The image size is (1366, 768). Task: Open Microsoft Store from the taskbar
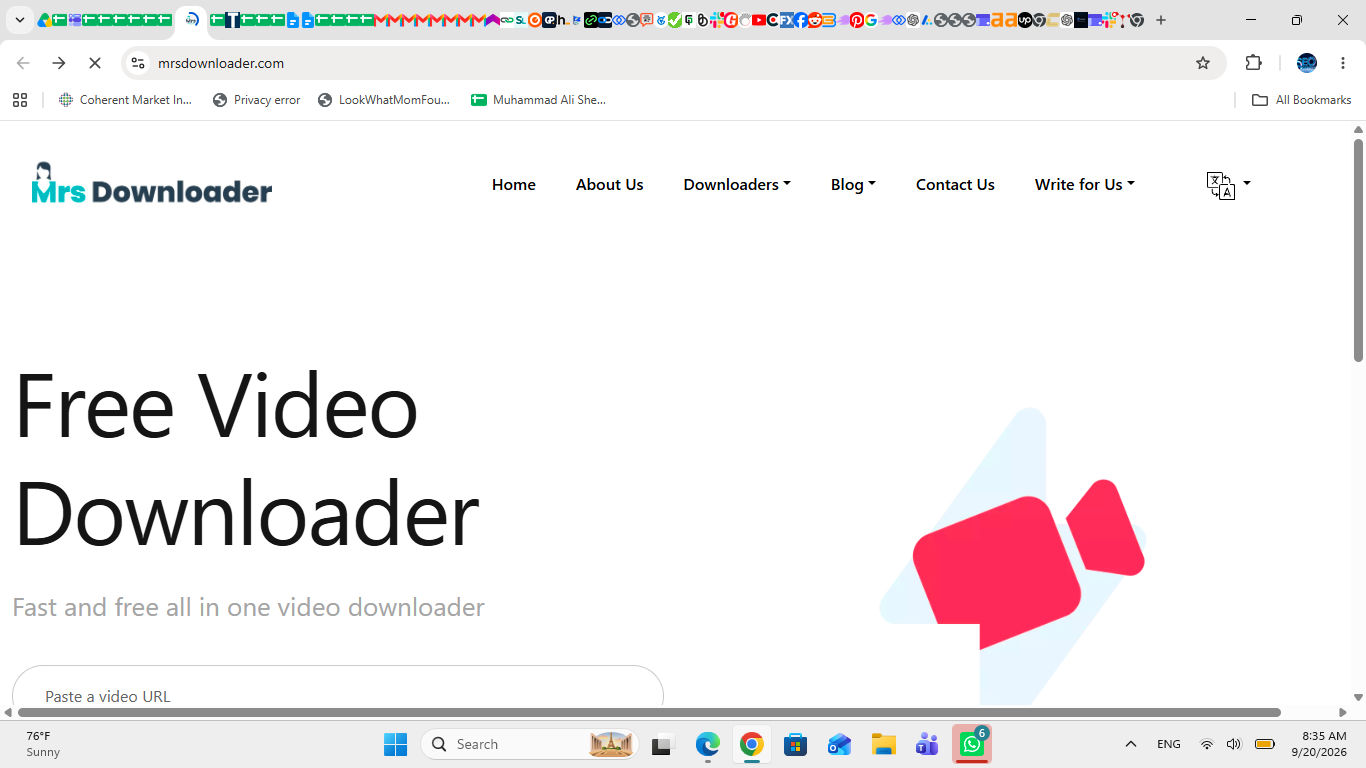pyautogui.click(x=795, y=744)
